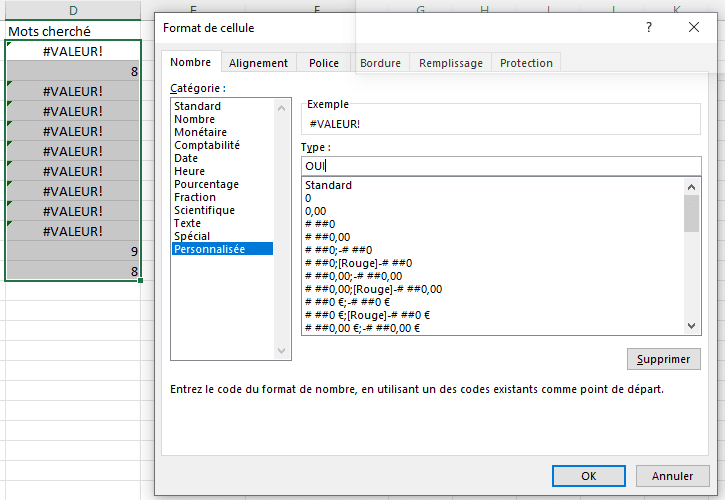Click in the Type input field

[x=500, y=166]
